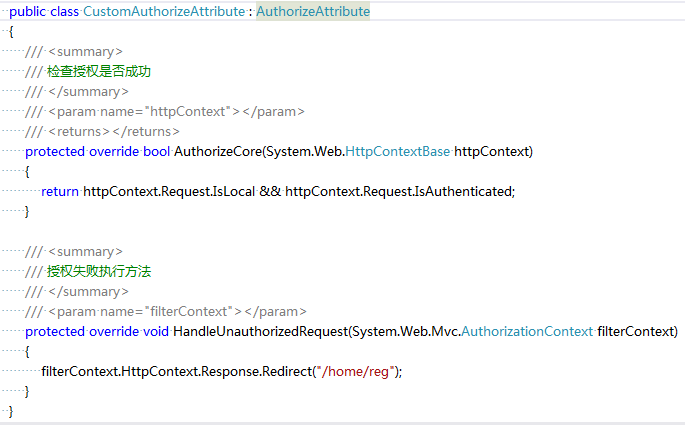Viewport: 685px width, 425px height.
Task: Click Response.Redirect call
Action: pos(256,372)
